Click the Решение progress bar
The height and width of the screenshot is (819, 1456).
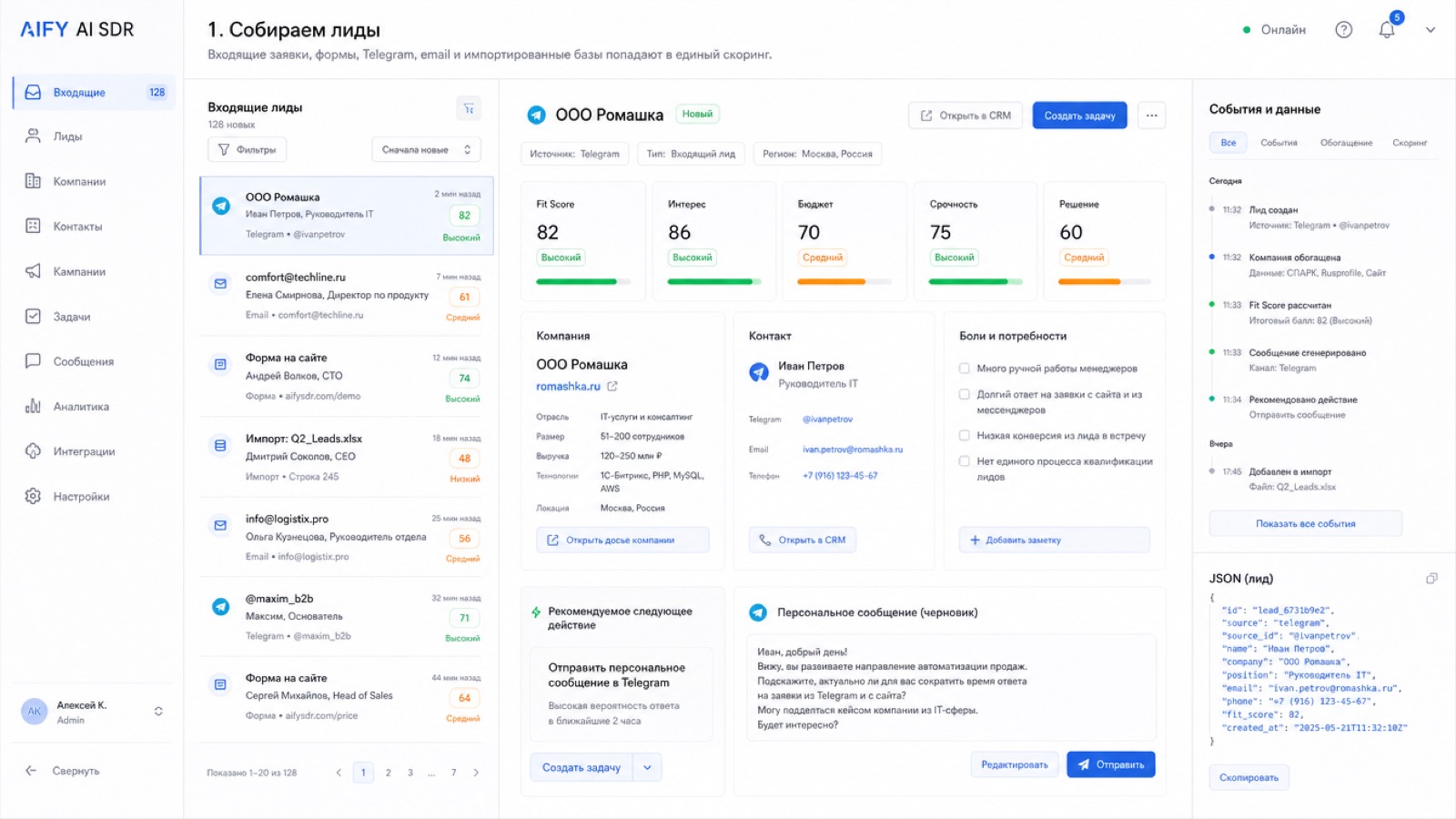point(1106,282)
